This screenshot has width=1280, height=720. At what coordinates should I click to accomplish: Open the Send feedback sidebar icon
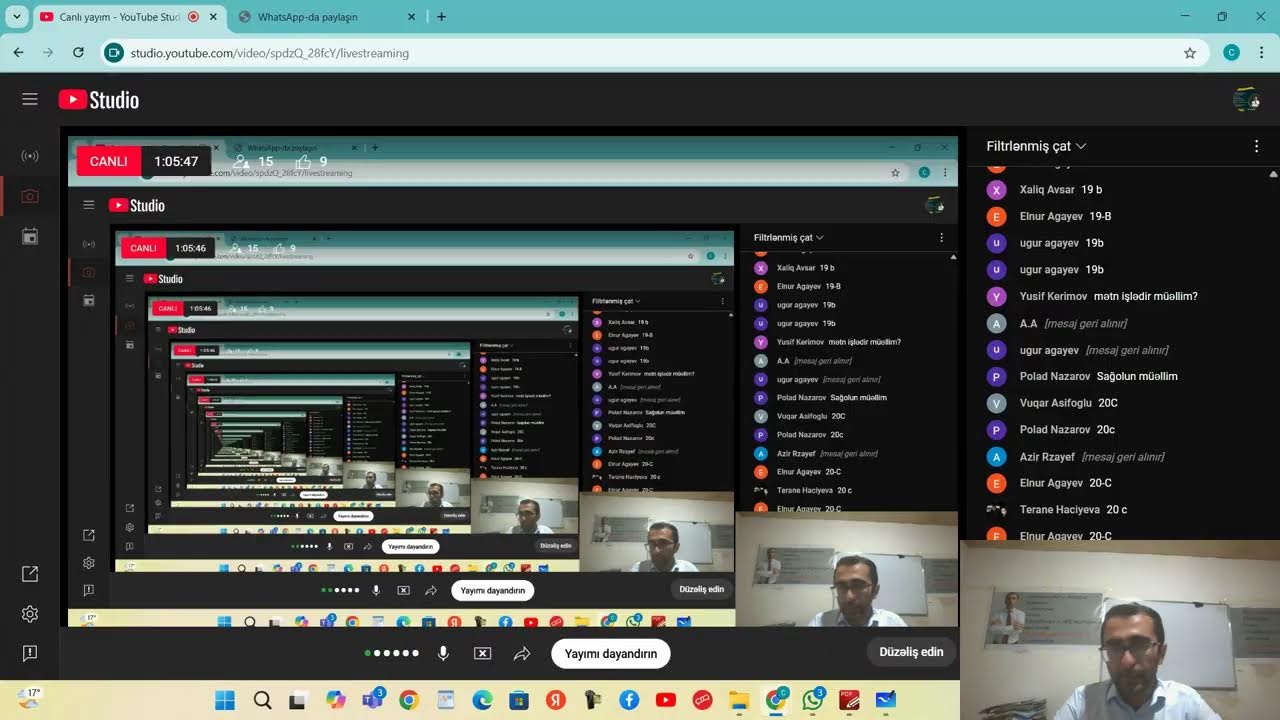click(x=30, y=653)
